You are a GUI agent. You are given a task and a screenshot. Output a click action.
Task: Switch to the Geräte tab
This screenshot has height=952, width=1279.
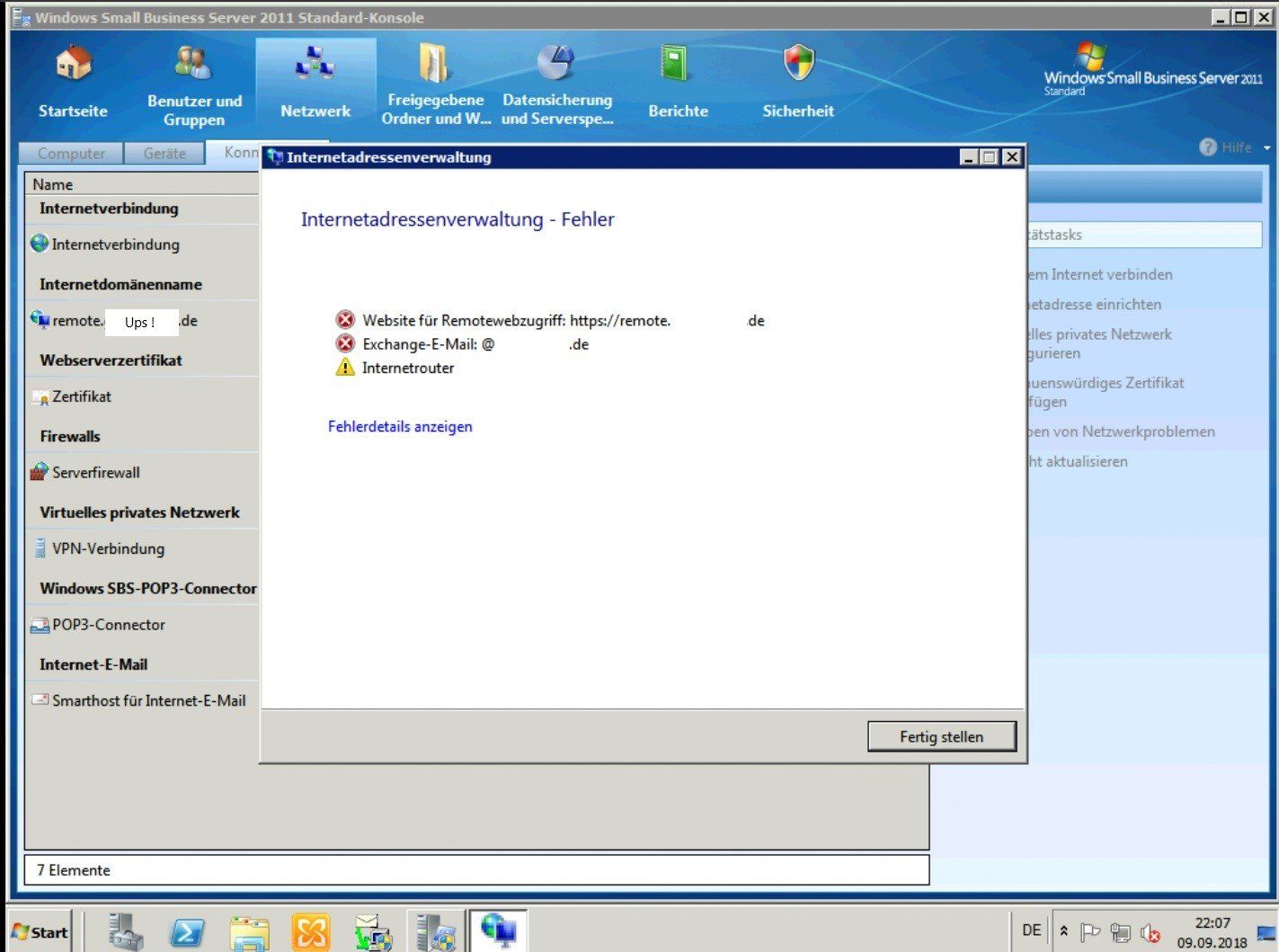164,153
